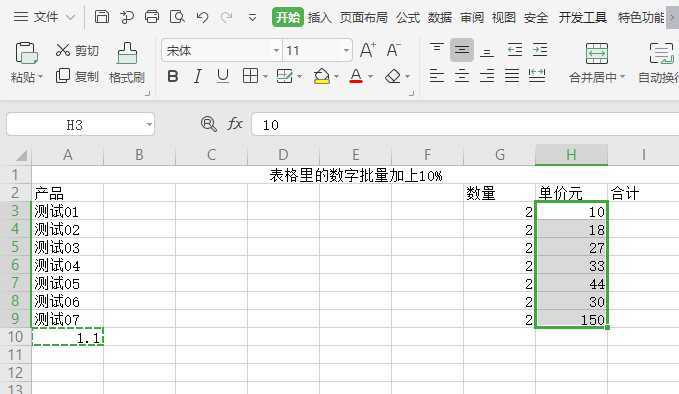Click the formula bar containing 10

coord(465,125)
